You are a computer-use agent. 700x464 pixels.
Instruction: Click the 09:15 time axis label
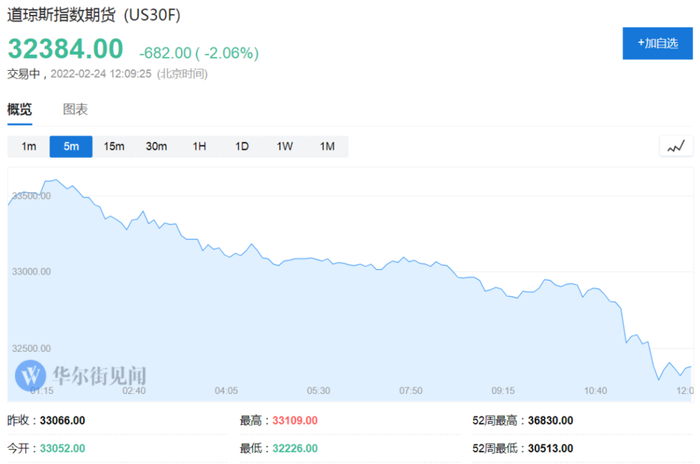(503, 391)
